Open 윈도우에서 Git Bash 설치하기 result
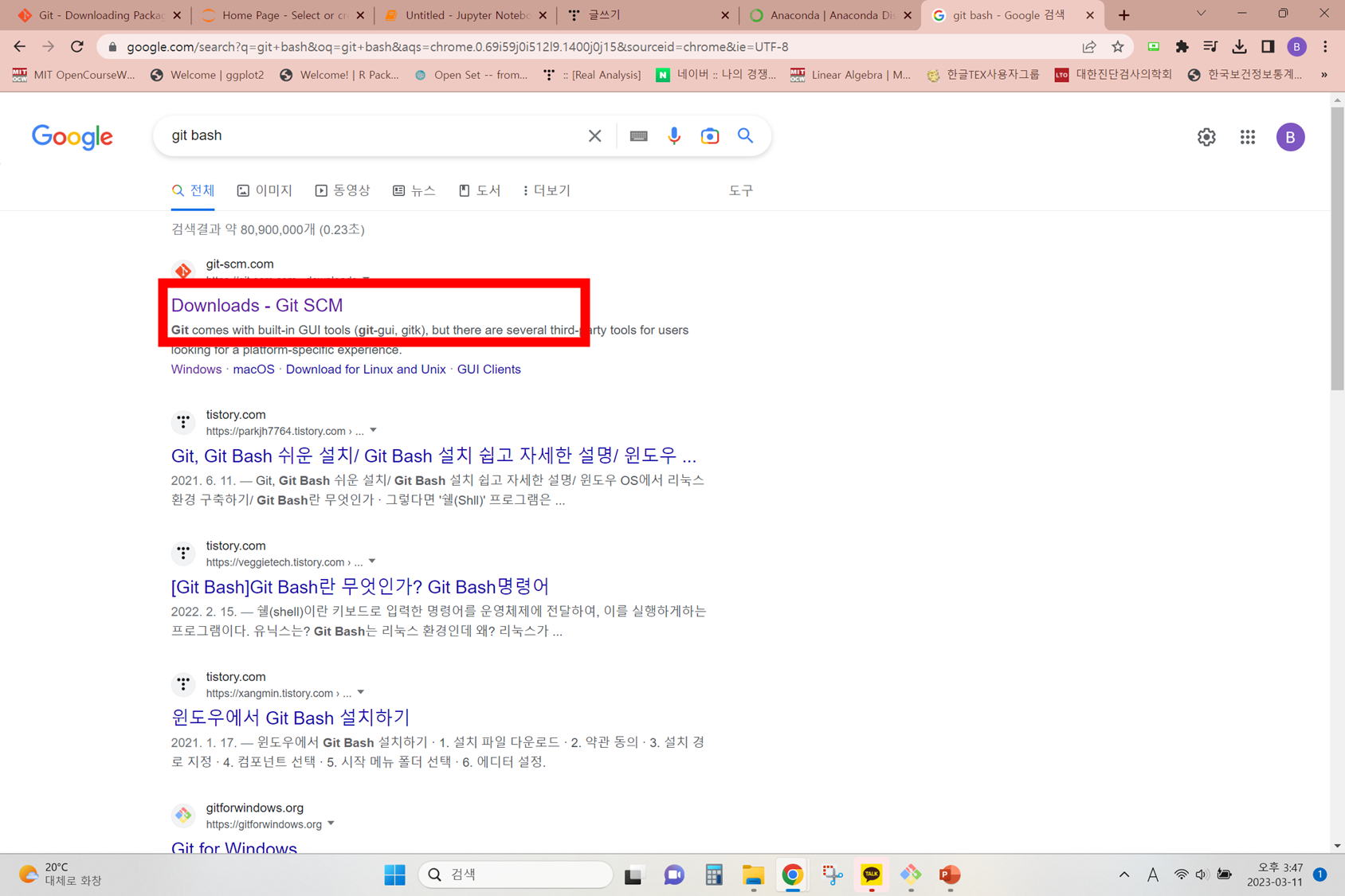1345x896 pixels. [290, 718]
